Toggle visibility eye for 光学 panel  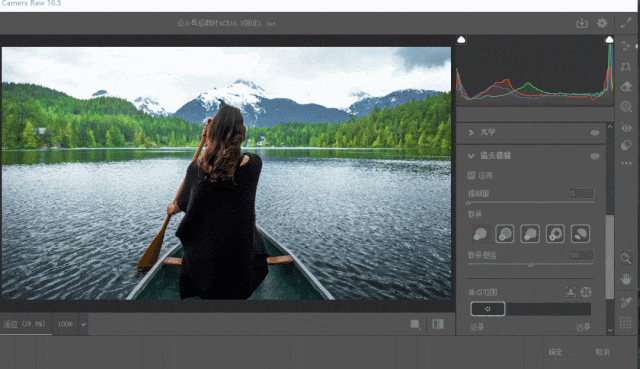click(x=595, y=133)
